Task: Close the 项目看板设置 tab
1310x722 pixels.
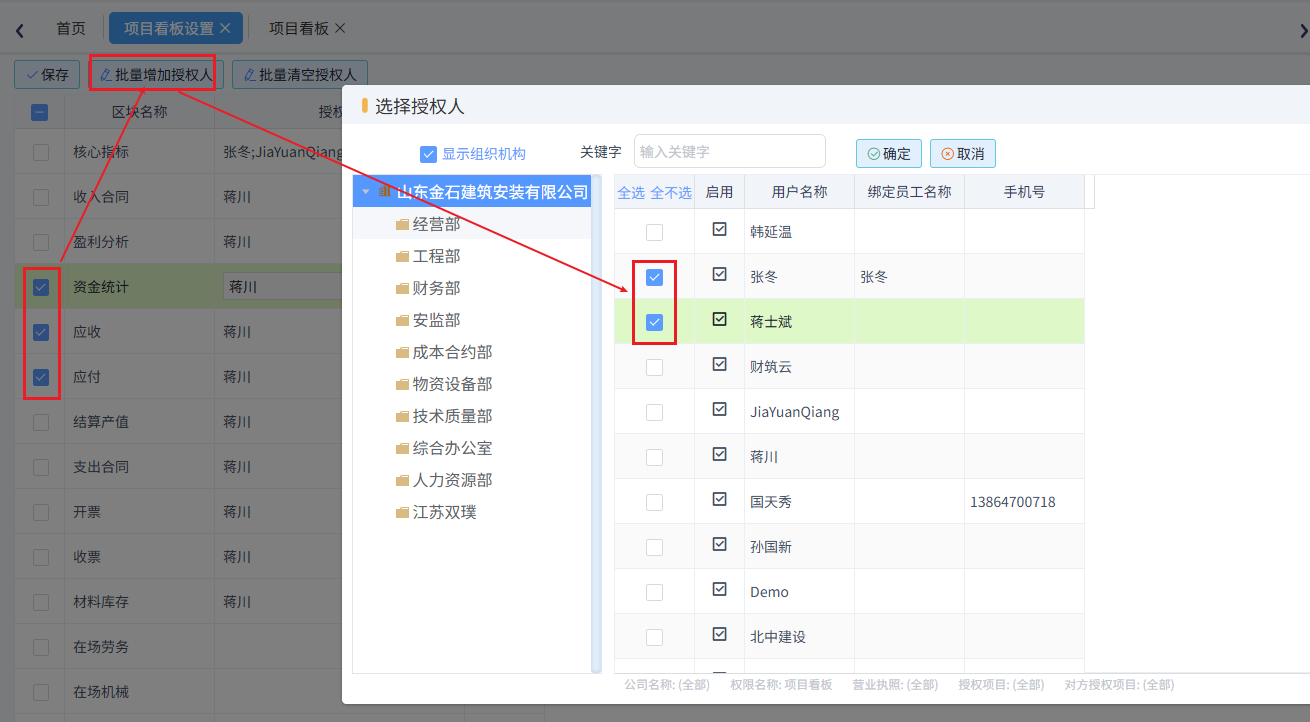Action: click(225, 28)
